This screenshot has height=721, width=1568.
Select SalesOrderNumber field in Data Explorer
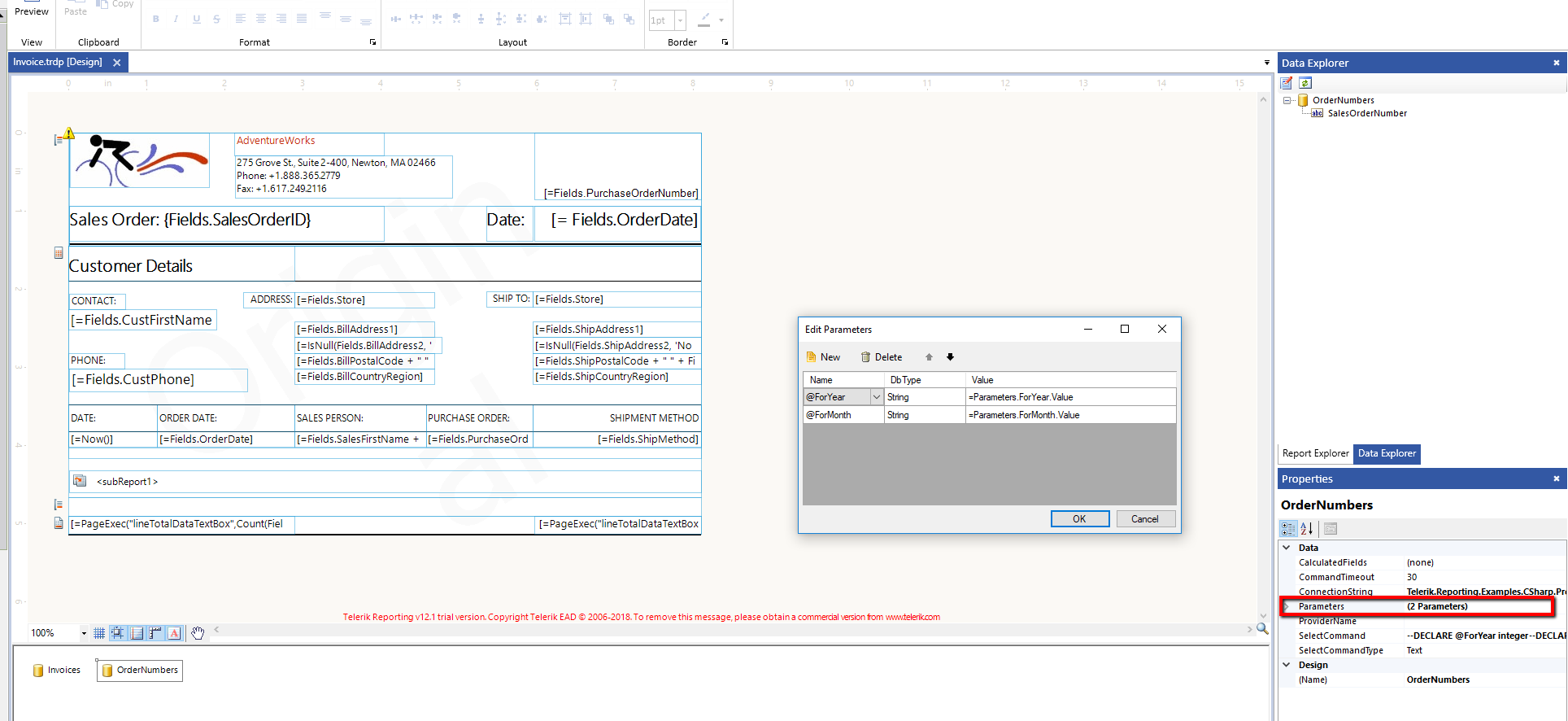coord(1367,114)
